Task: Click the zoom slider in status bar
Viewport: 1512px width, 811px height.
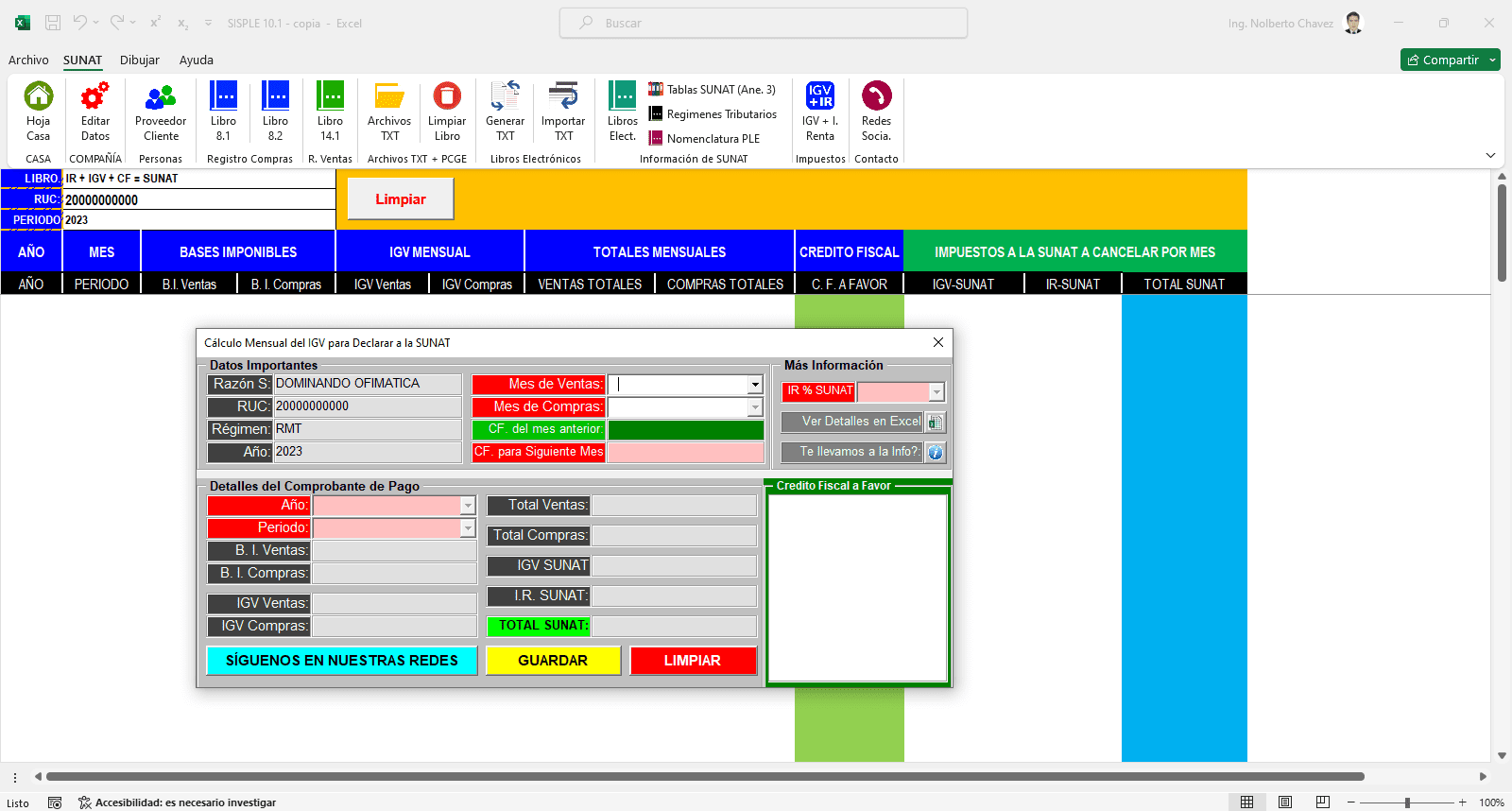Action: [1407, 802]
